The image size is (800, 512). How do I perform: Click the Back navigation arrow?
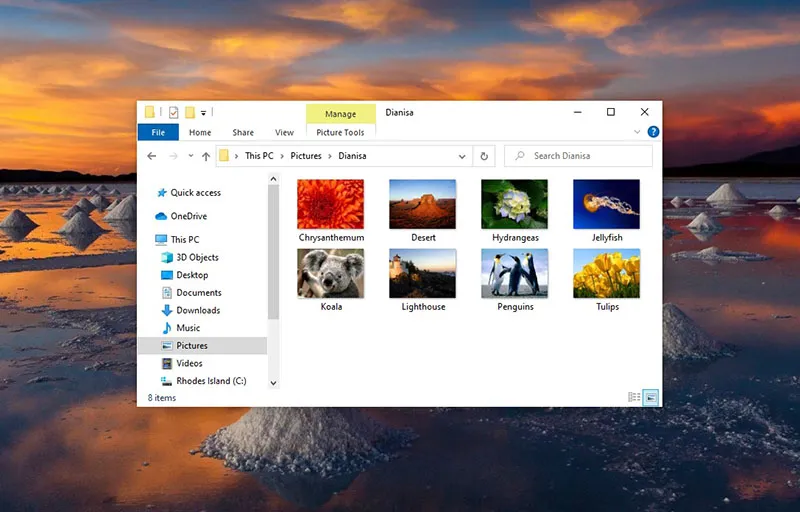point(152,156)
